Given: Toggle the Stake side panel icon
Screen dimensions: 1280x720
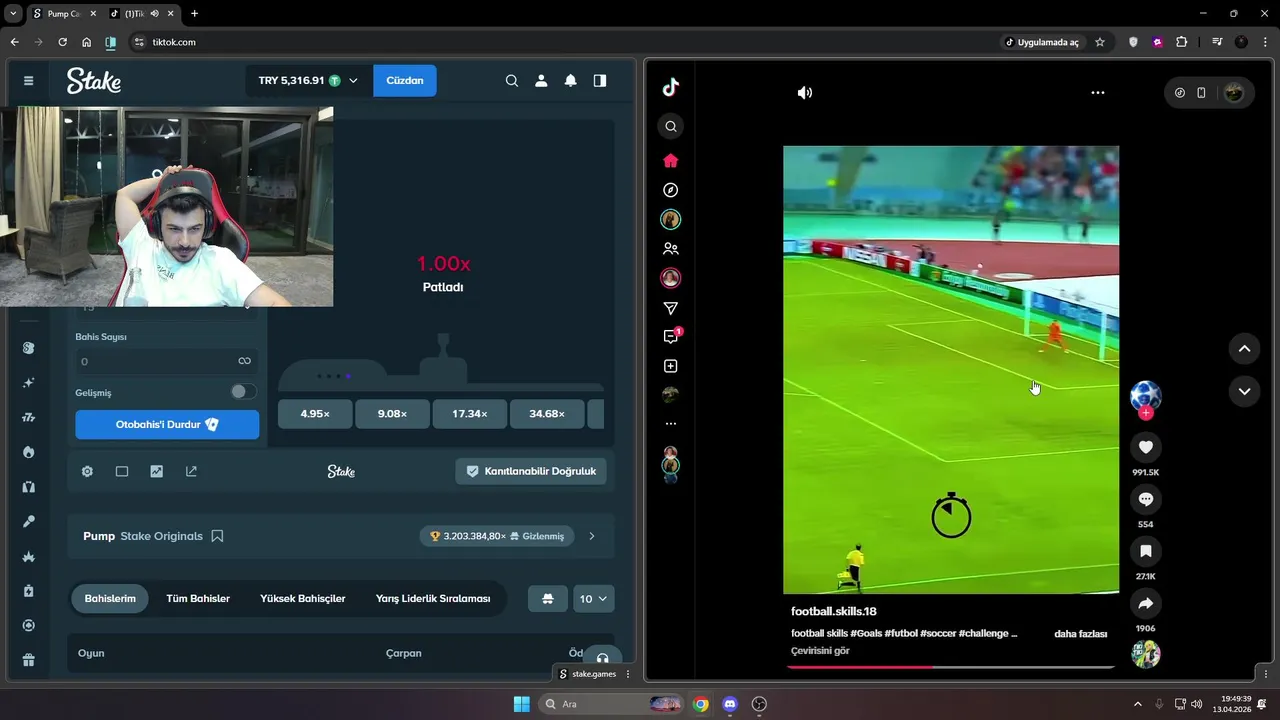Looking at the screenshot, I should click(600, 80).
